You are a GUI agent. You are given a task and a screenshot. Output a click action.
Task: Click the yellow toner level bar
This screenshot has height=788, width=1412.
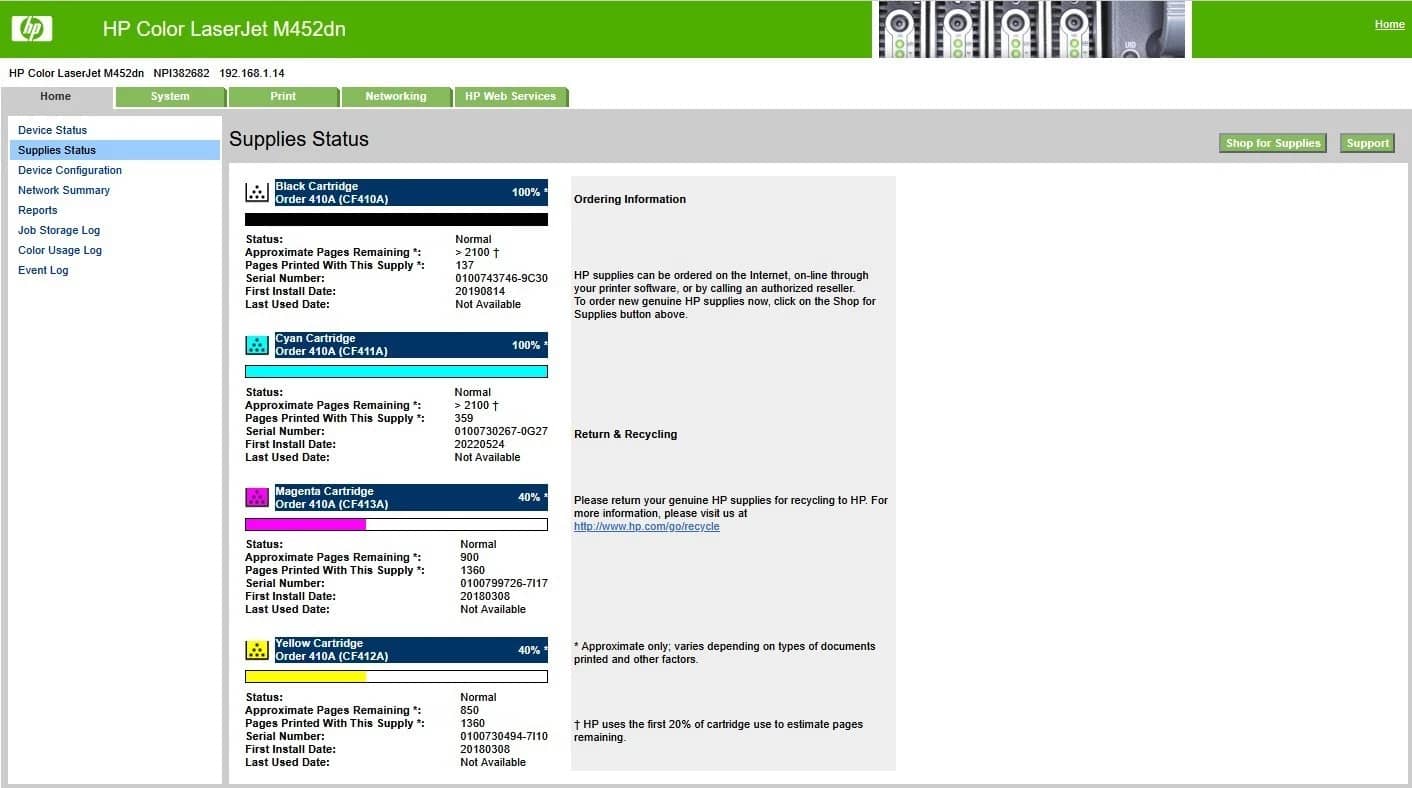point(396,677)
